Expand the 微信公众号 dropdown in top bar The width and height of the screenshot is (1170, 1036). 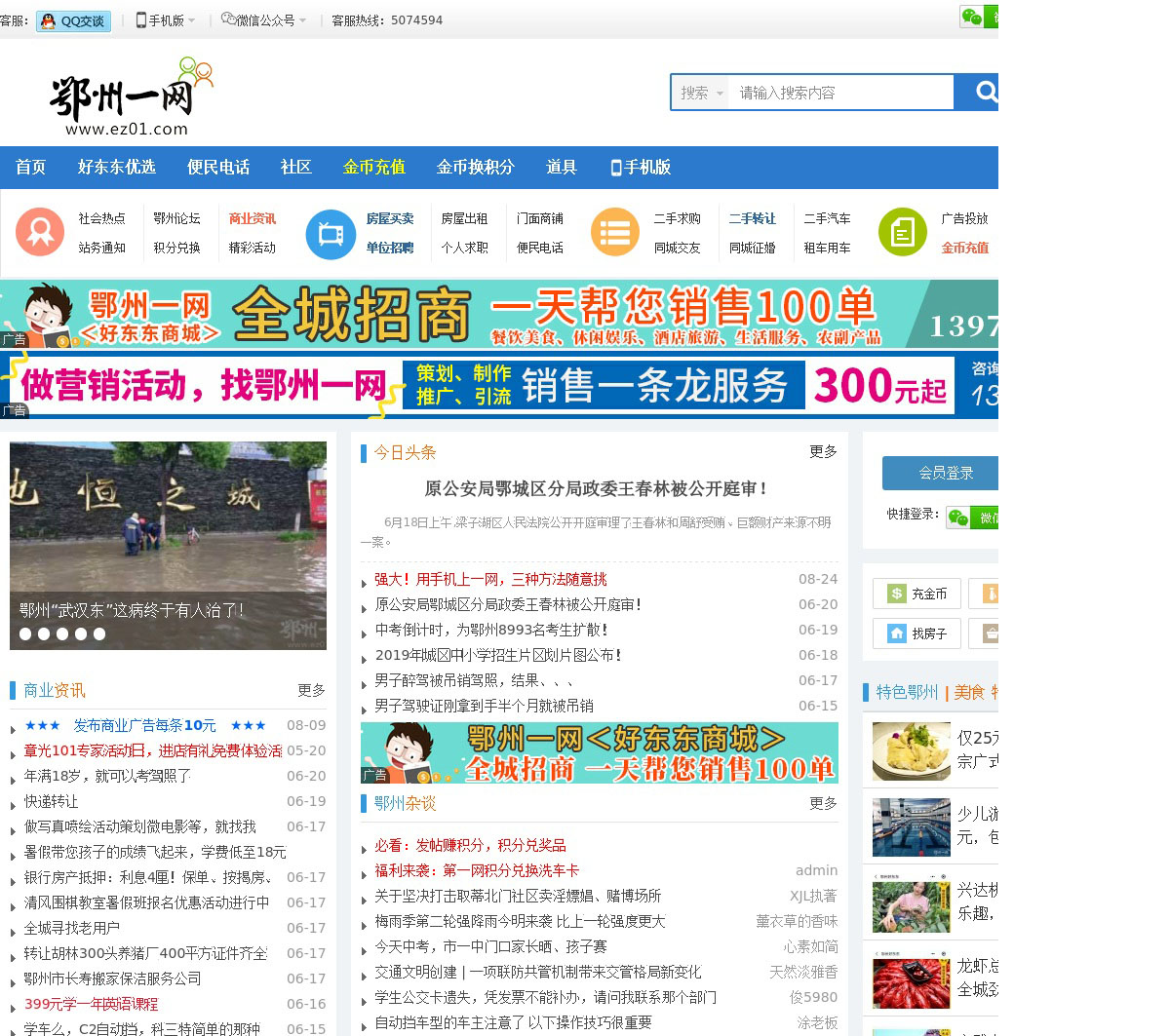264,20
